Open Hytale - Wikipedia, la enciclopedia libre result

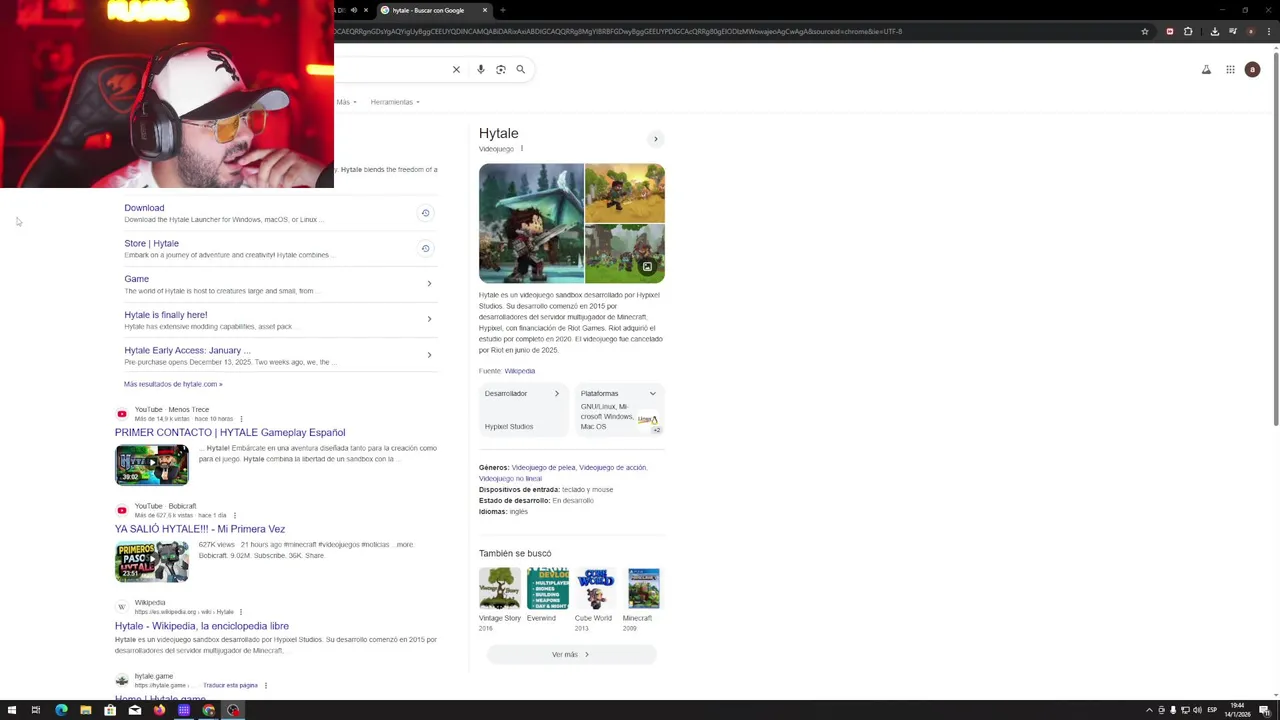[x=202, y=626]
